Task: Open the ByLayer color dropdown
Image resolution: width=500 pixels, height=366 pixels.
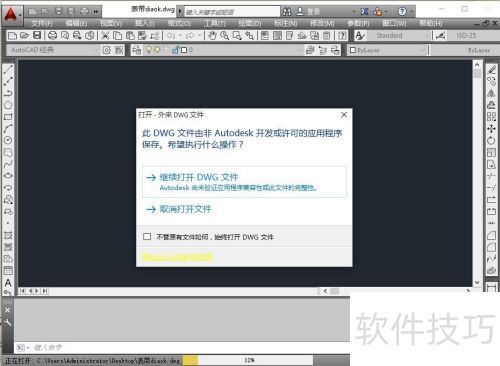Action: 388,50
